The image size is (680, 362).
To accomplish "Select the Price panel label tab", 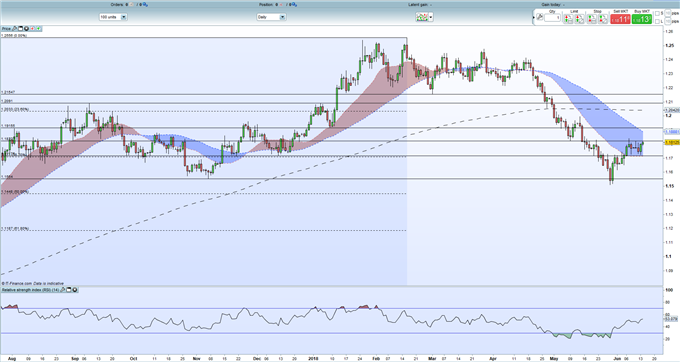I will pos(6,29).
